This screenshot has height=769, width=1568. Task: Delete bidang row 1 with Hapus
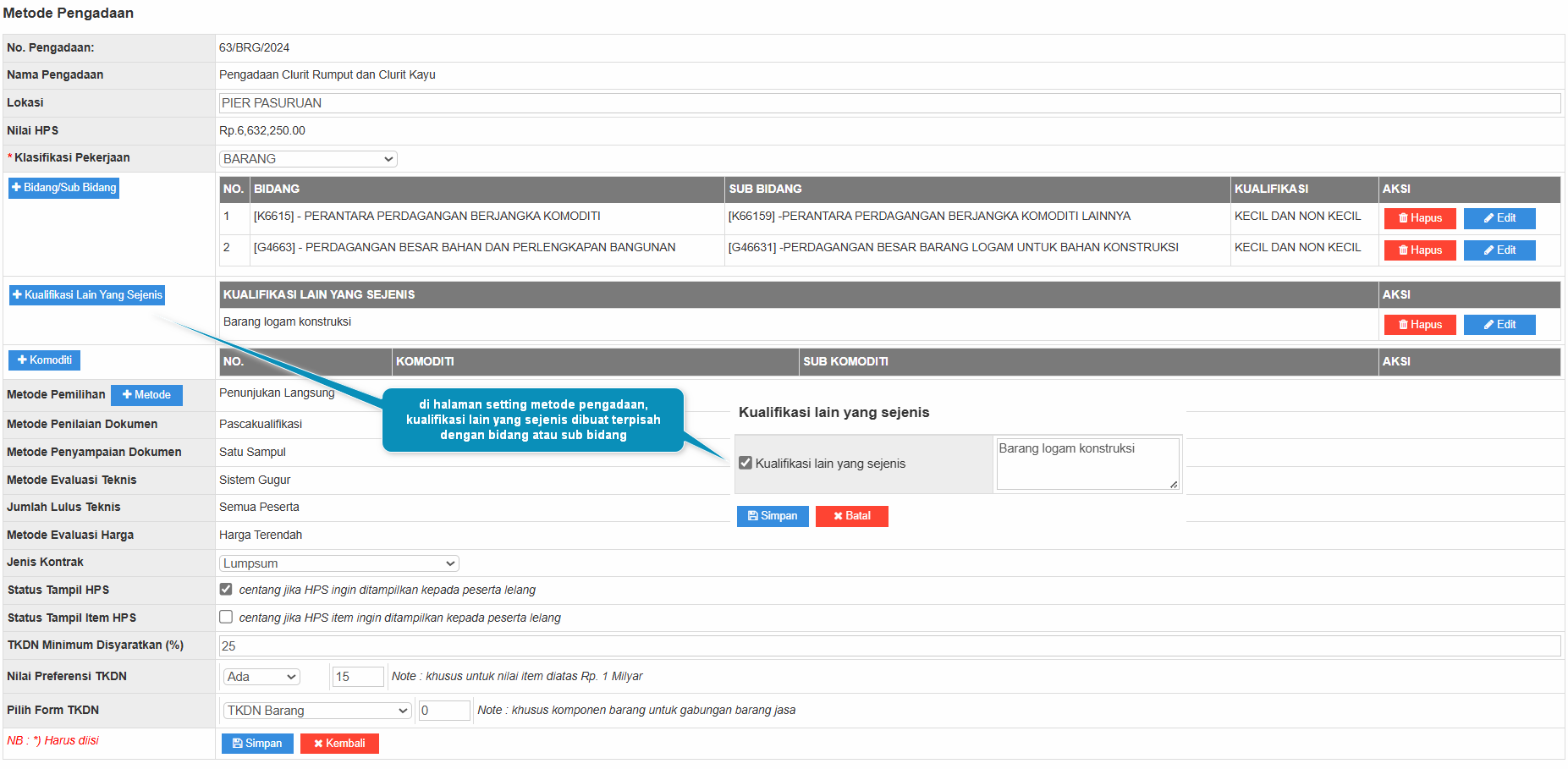pyautogui.click(x=1419, y=218)
